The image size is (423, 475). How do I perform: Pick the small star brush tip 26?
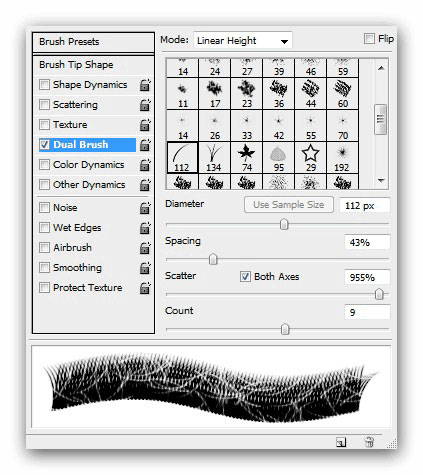pos(214,126)
